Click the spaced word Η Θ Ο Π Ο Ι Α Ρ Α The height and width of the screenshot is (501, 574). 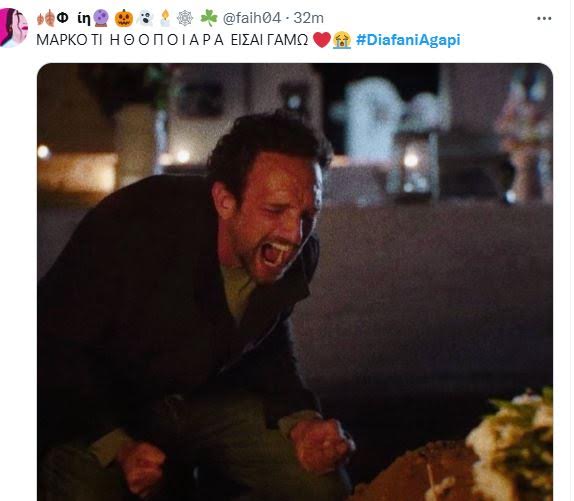pyautogui.click(x=167, y=40)
